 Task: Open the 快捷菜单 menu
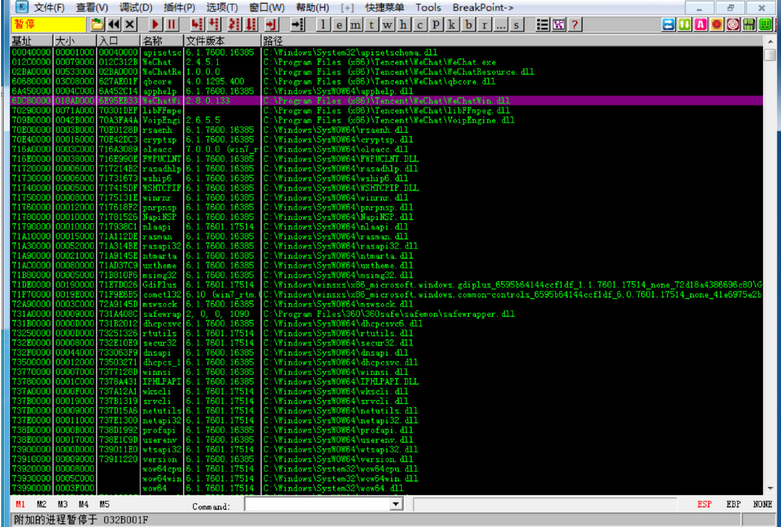click(x=385, y=7)
